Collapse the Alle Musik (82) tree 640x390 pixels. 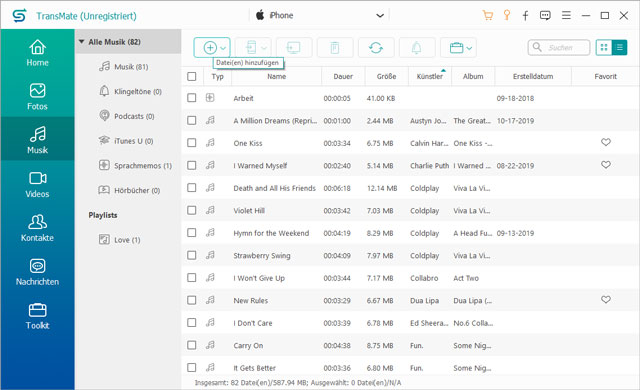click(x=81, y=42)
